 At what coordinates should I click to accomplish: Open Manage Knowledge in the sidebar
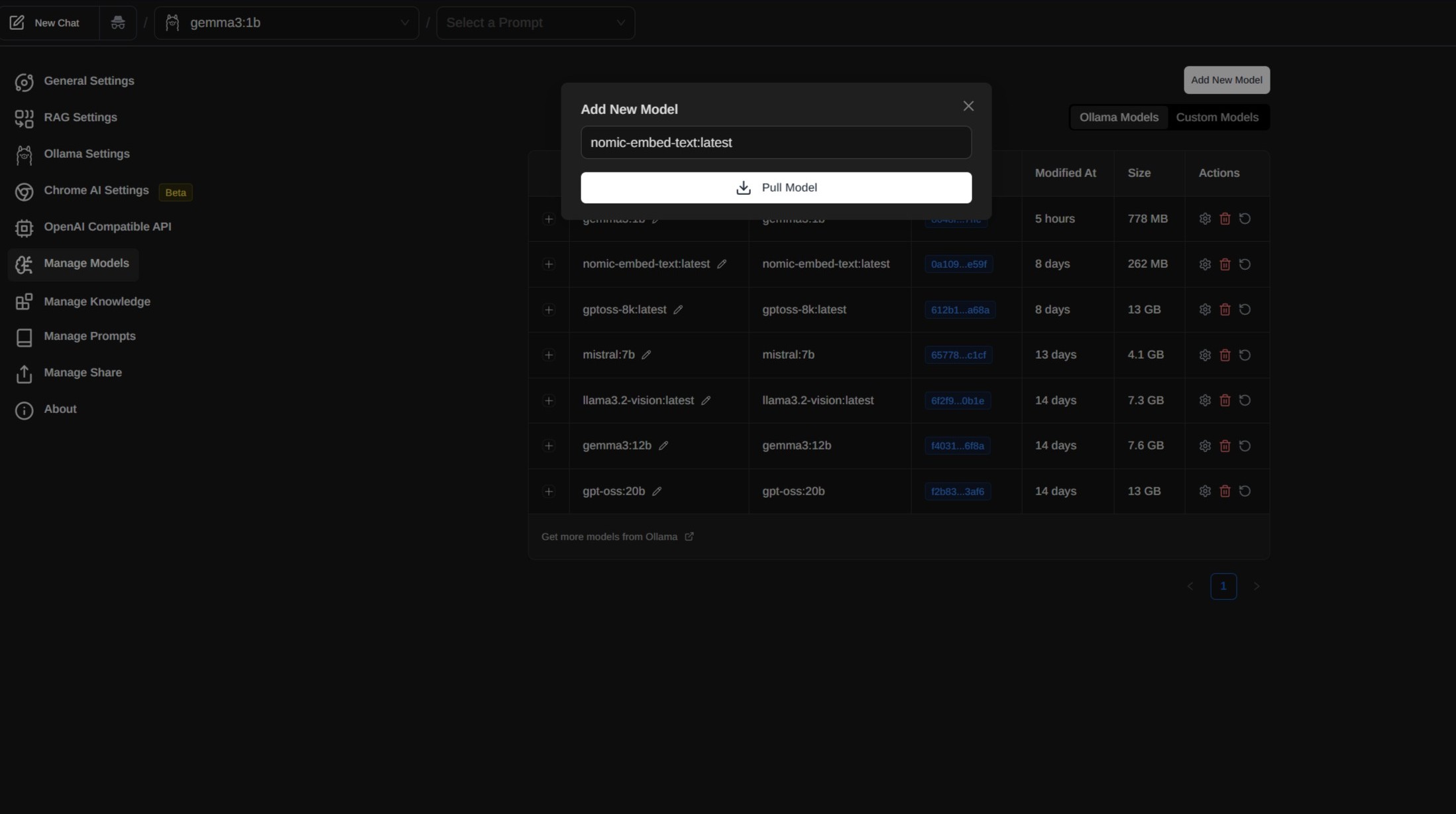[x=83, y=302]
